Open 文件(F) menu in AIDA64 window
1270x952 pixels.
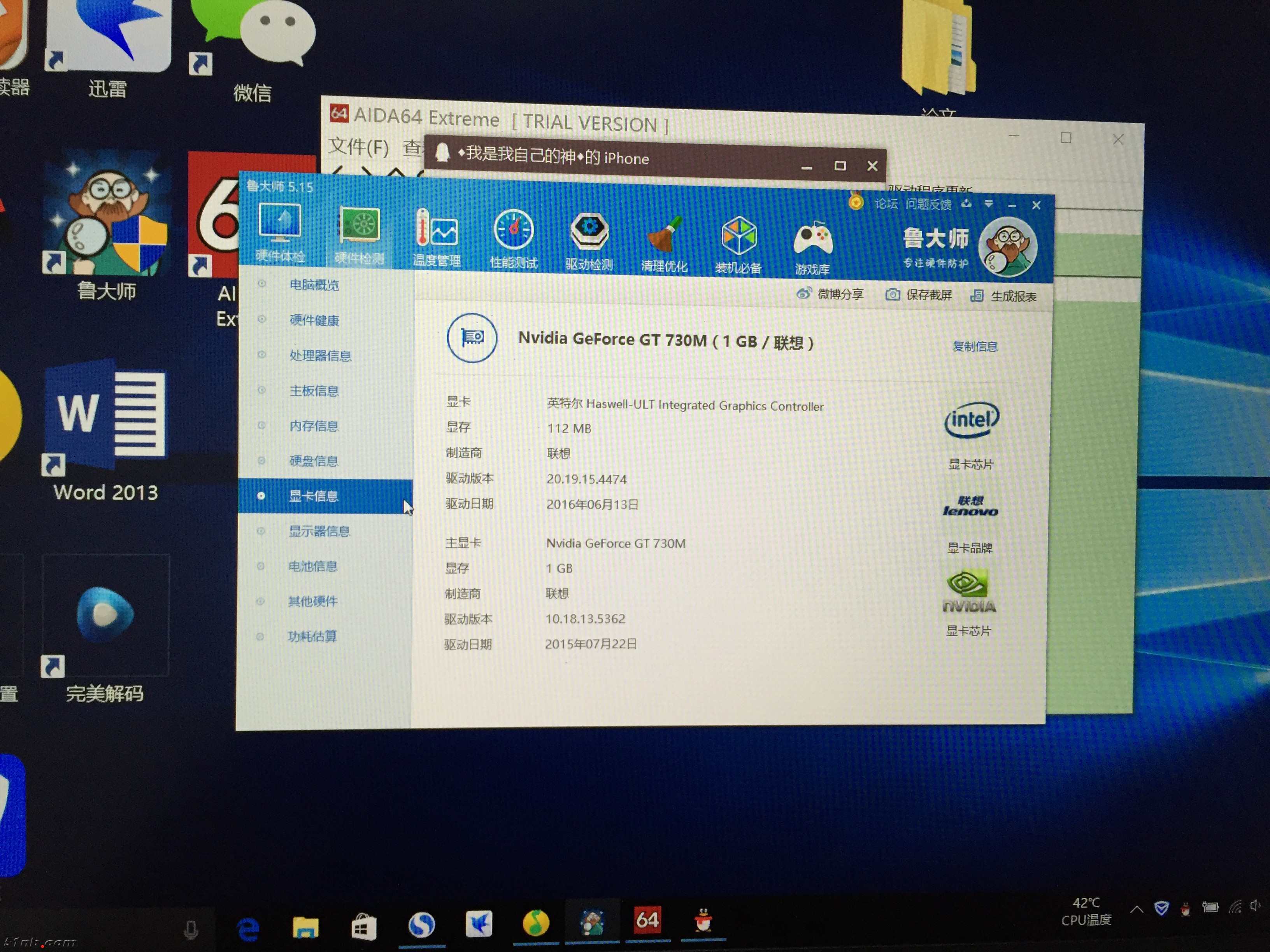point(358,147)
